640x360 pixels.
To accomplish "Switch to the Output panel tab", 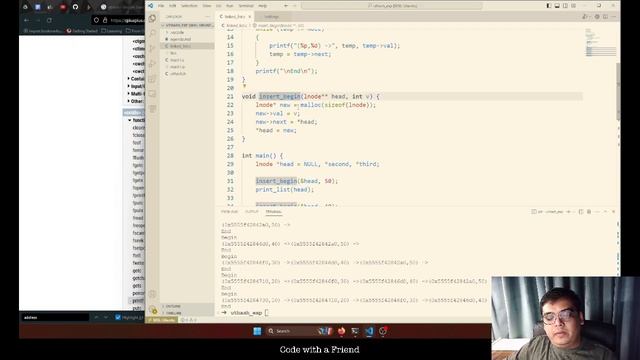I will coord(252,211).
